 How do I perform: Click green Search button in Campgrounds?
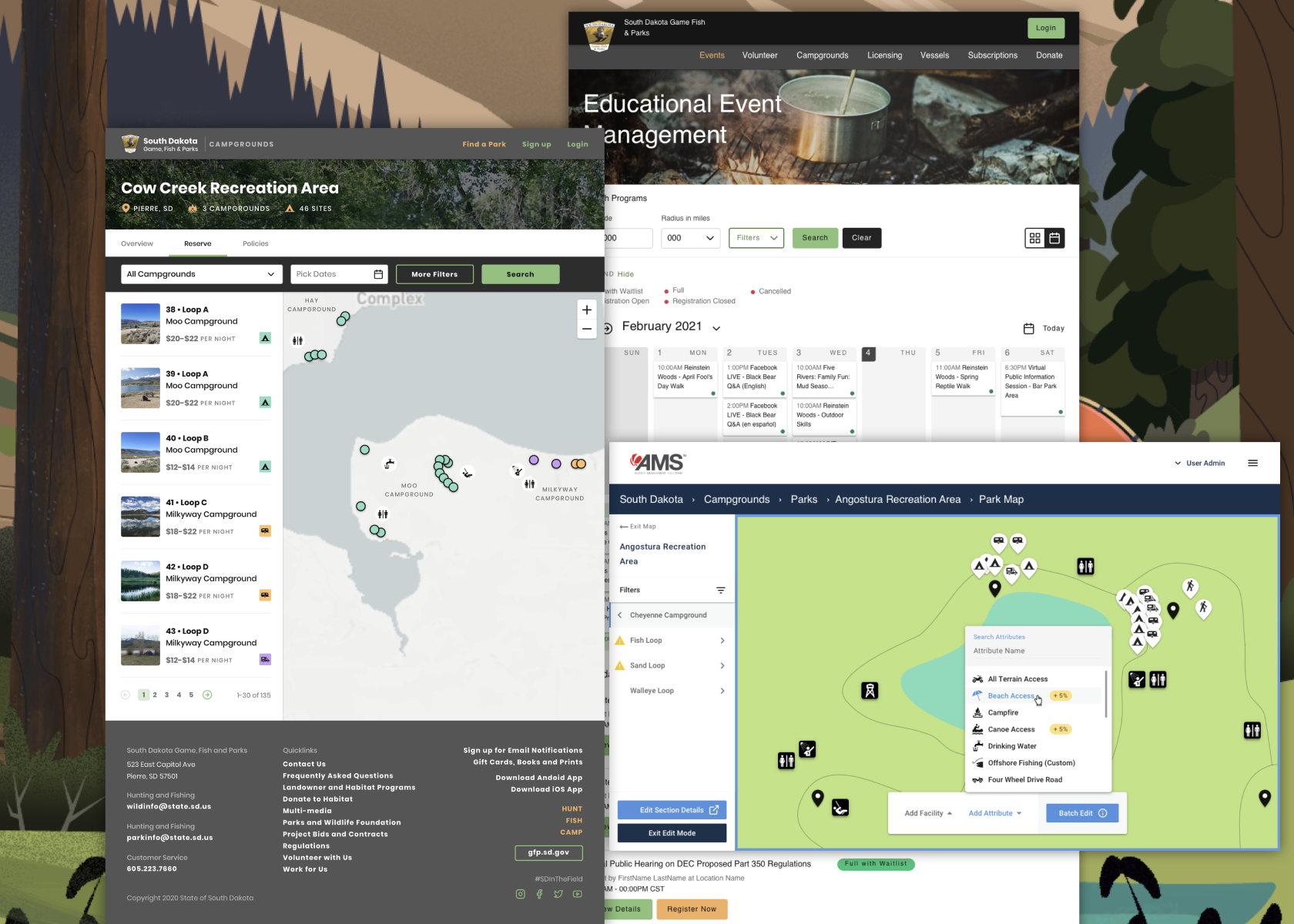click(x=520, y=274)
